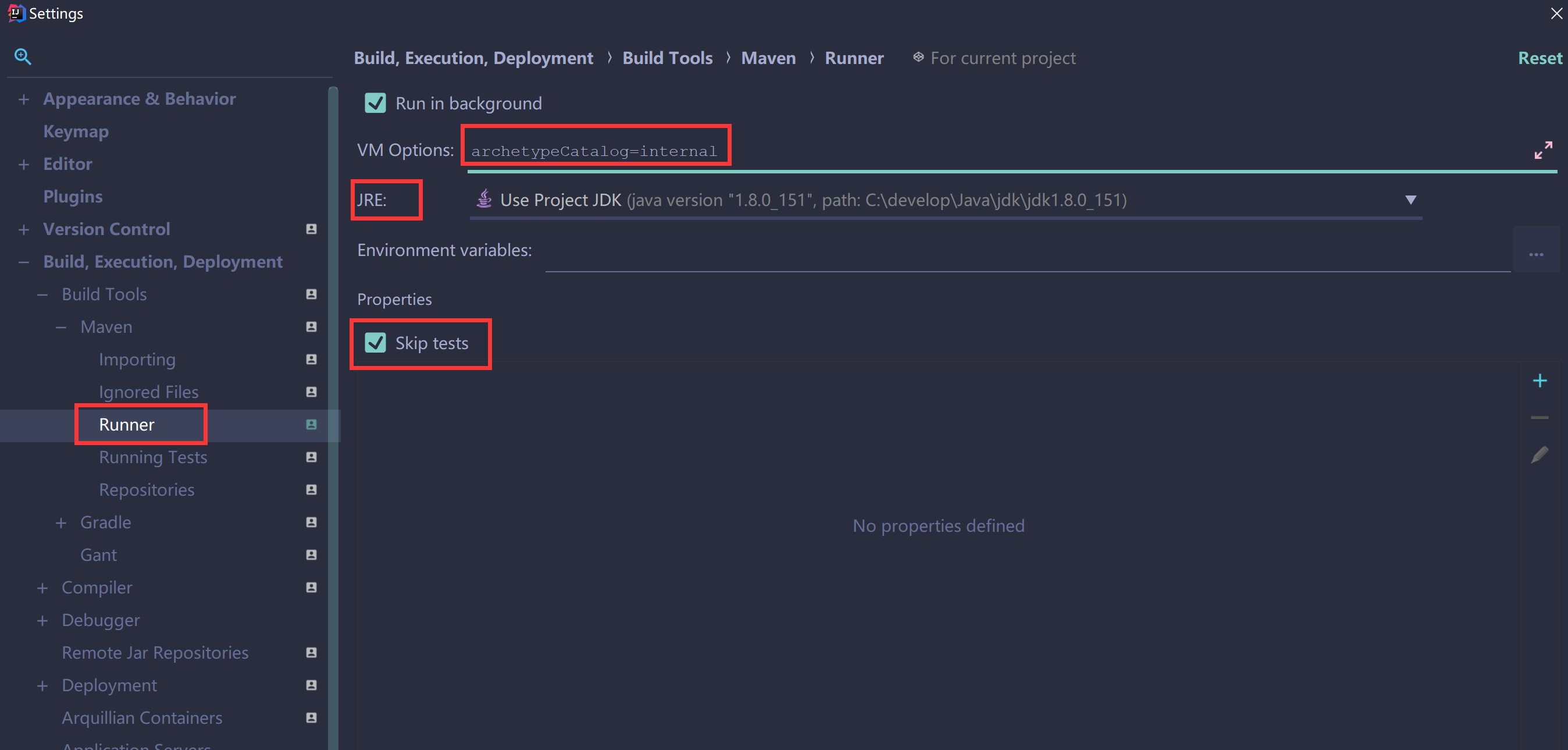Select Running Tests under Maven
1568x750 pixels.
[x=153, y=457]
